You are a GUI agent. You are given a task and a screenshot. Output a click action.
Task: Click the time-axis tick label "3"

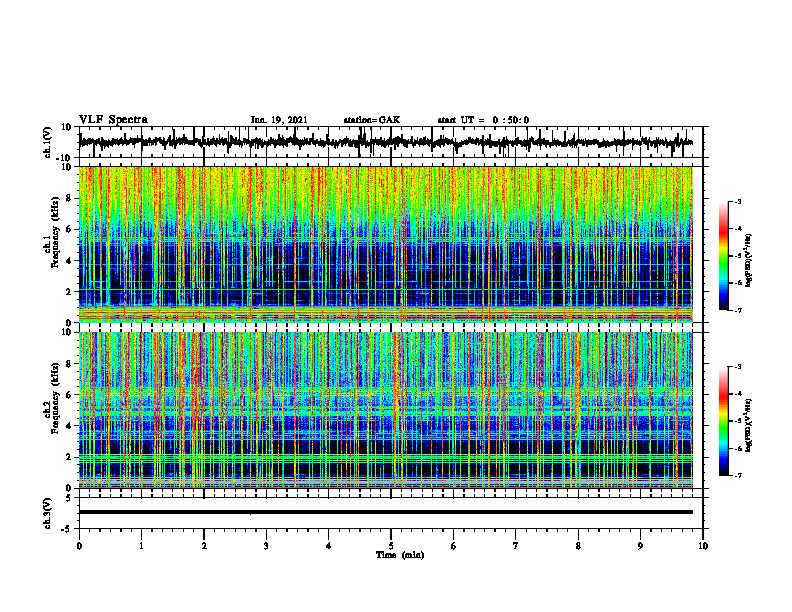266,546
